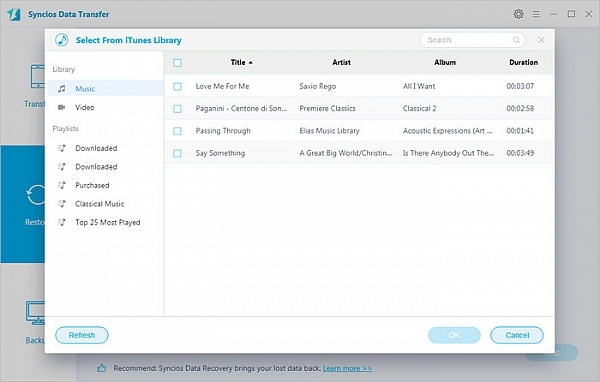600x382 pixels.
Task: Sort by the Album column header
Action: pyautogui.click(x=445, y=62)
